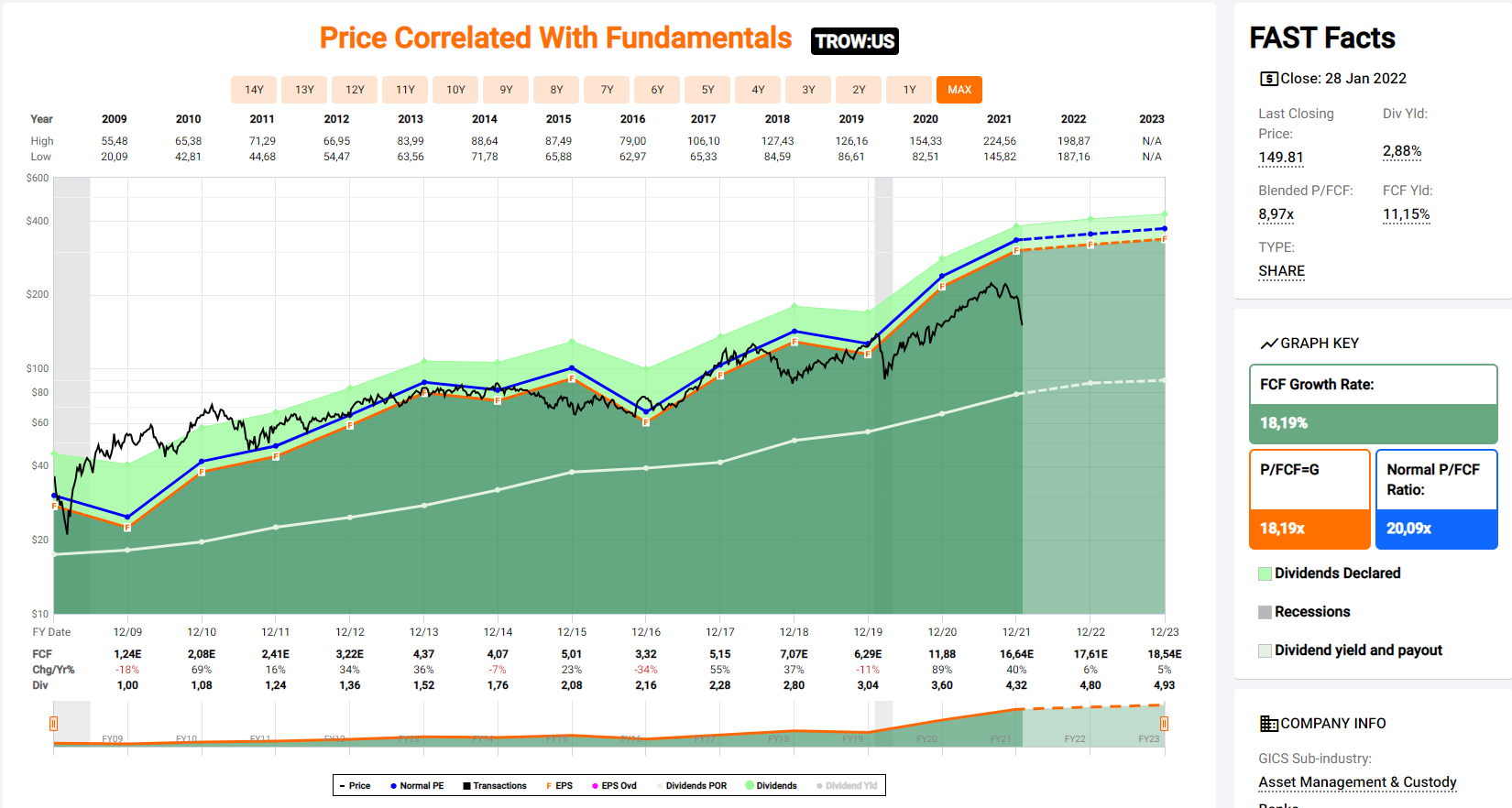
Task: Click the blue Normal PE legend dot
Action: point(393,786)
